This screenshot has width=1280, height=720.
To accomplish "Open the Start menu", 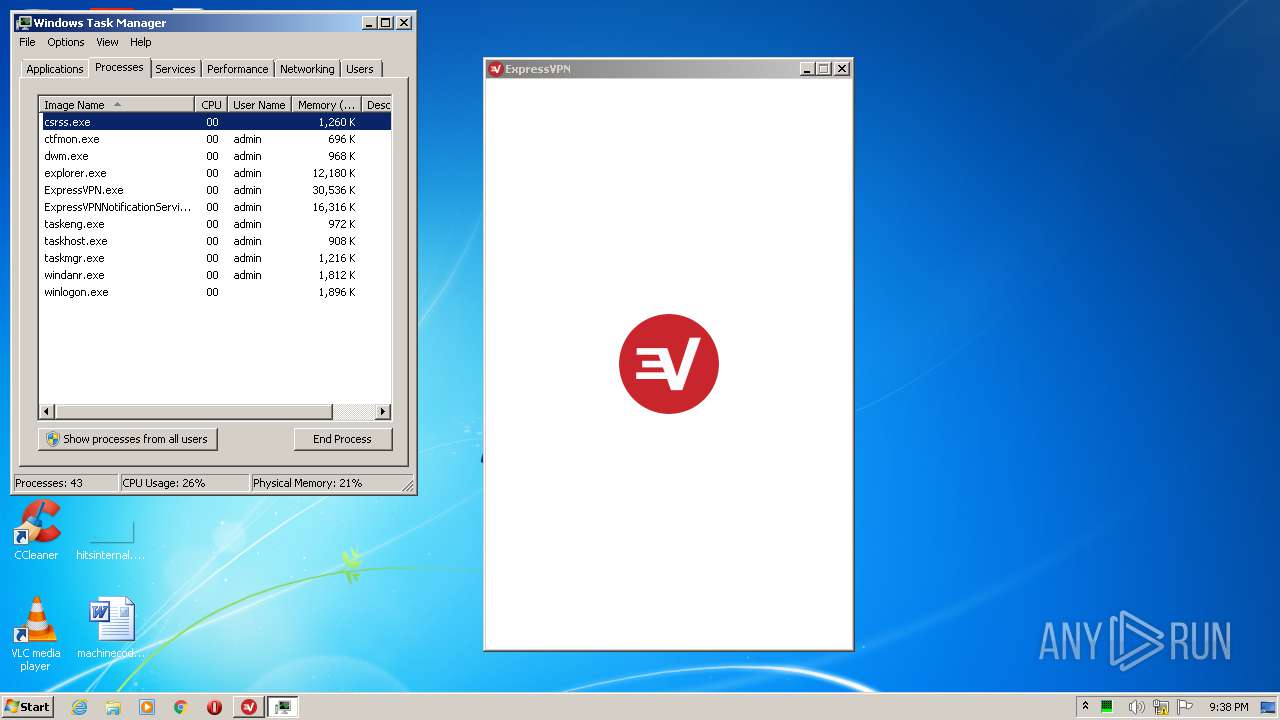I will pos(27,707).
